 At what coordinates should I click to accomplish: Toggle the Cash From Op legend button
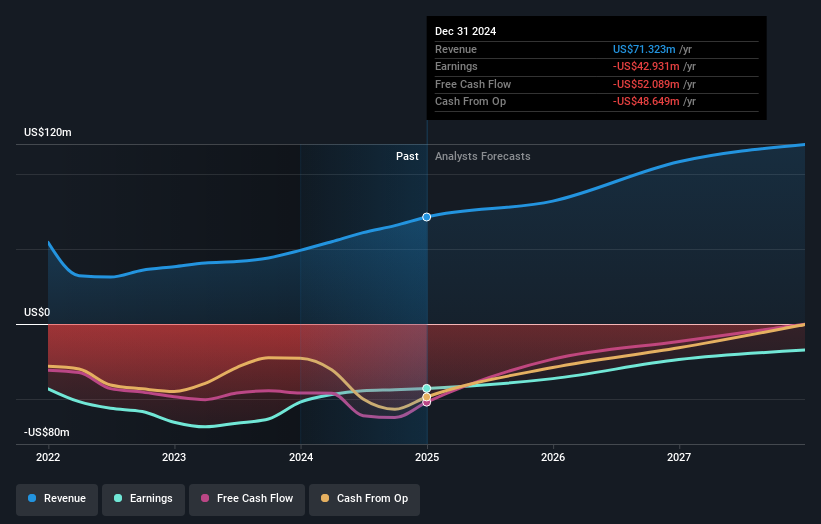point(364,499)
